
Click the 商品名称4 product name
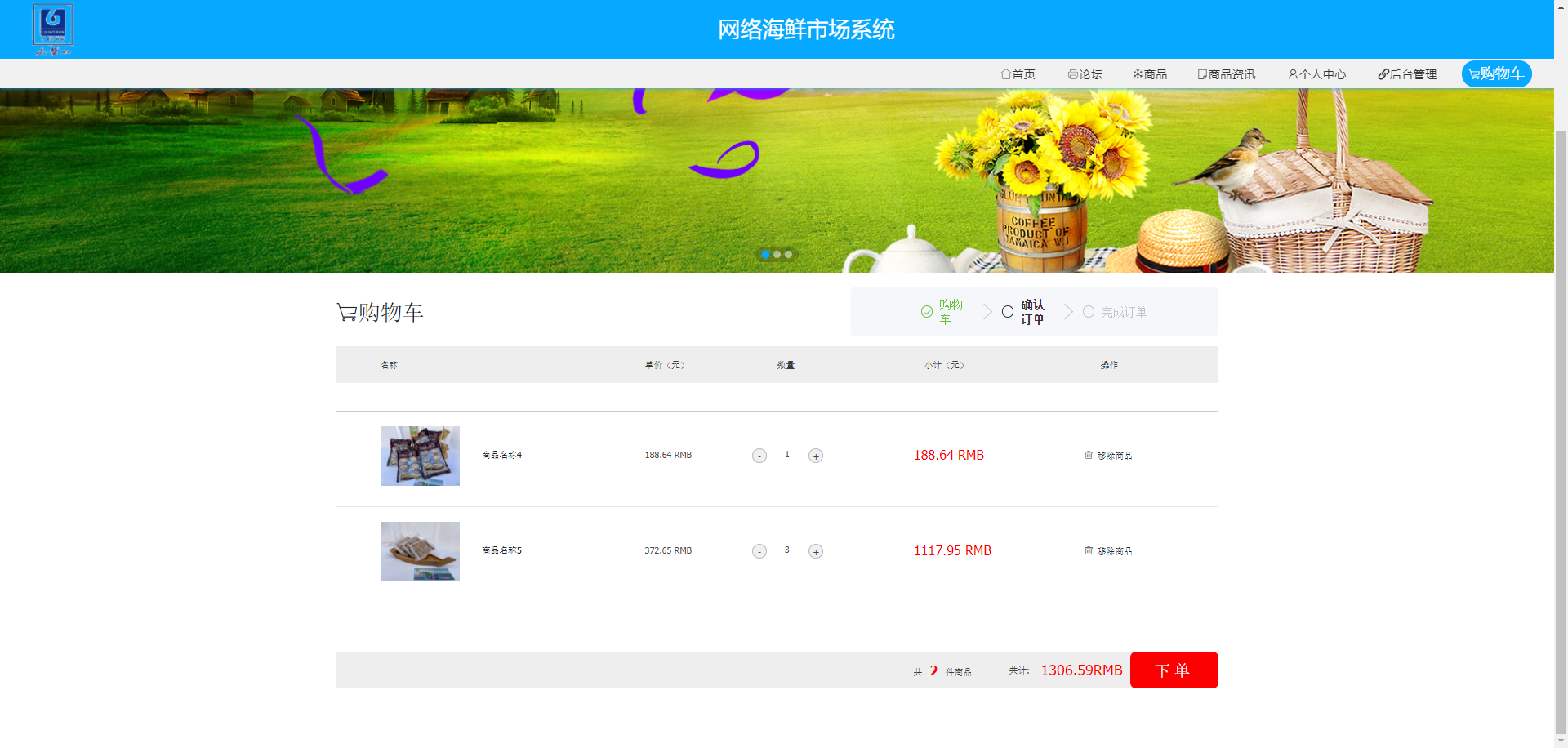(501, 455)
